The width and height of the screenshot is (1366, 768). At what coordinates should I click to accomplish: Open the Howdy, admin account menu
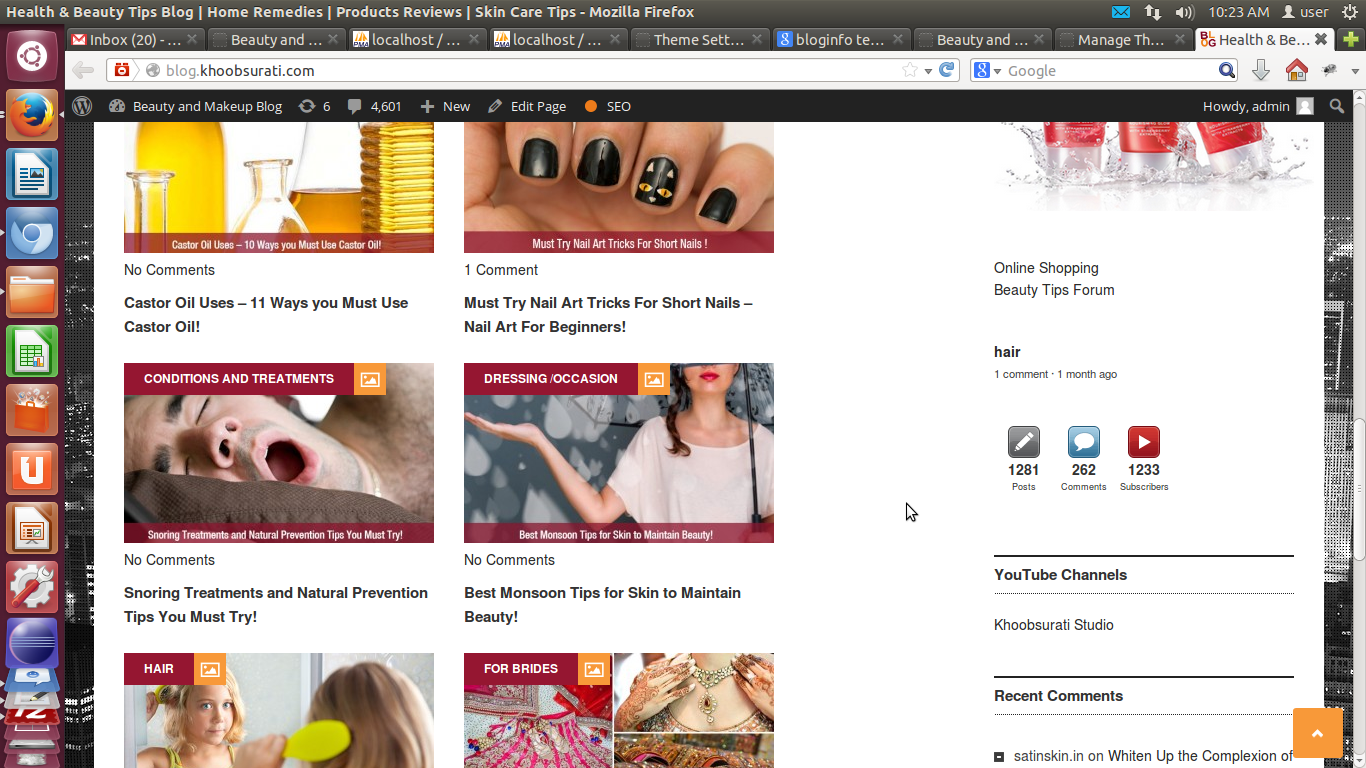[1258, 106]
